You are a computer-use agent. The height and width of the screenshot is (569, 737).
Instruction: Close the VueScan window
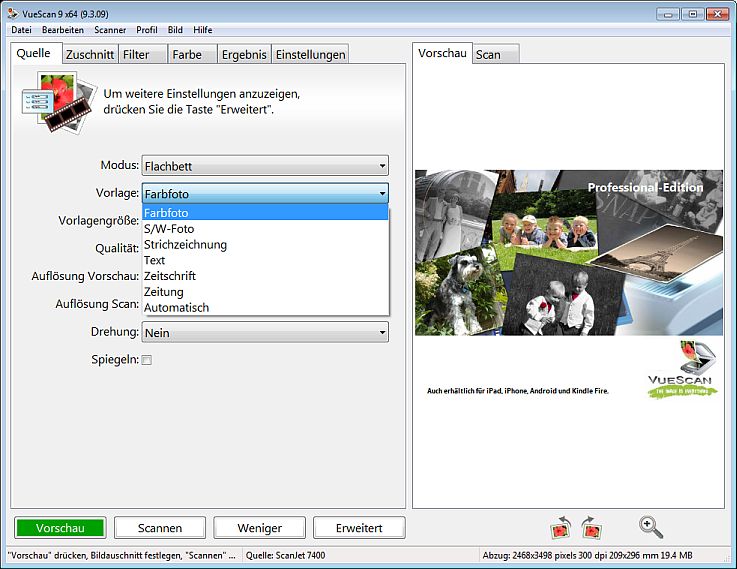(x=717, y=14)
